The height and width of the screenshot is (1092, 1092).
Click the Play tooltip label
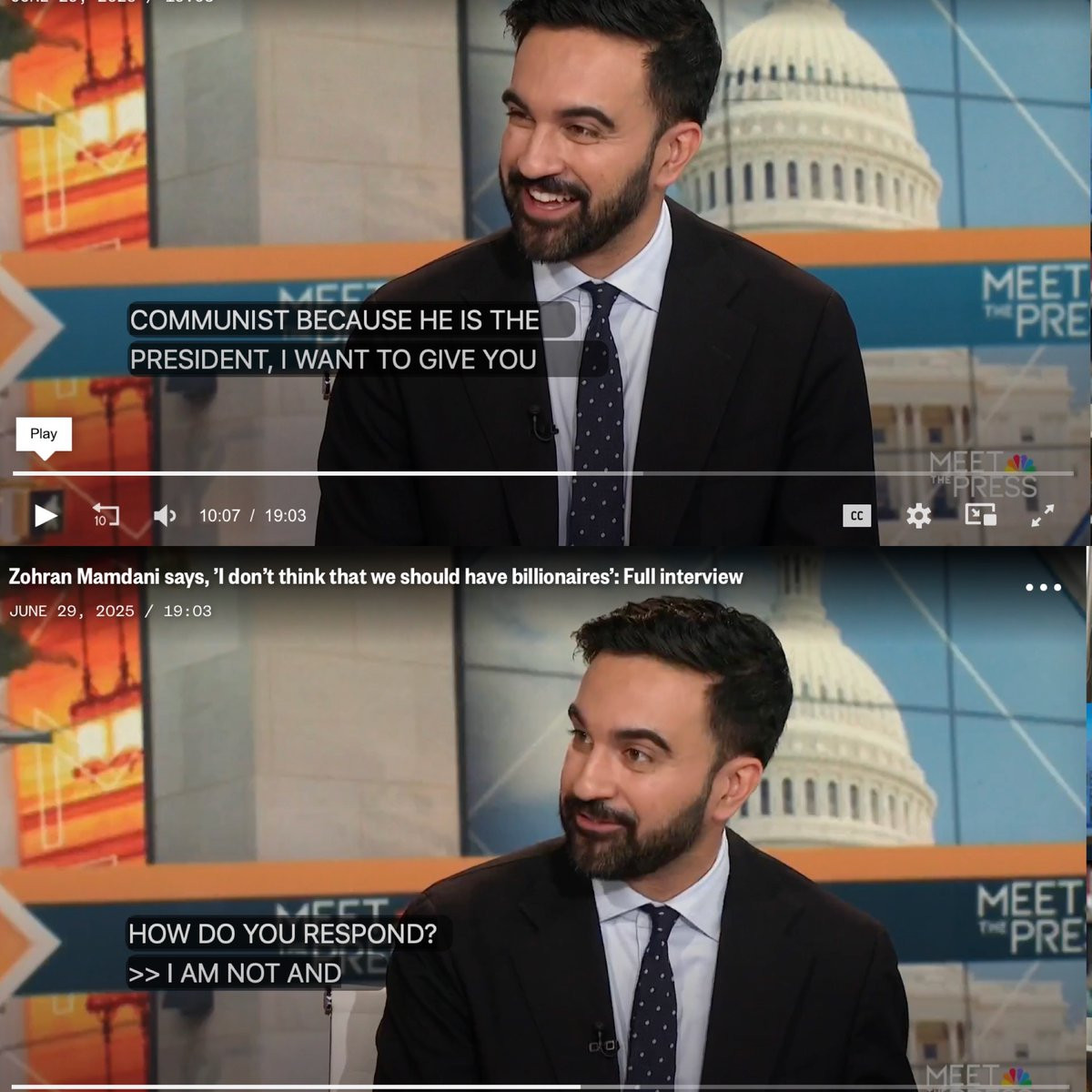click(44, 434)
